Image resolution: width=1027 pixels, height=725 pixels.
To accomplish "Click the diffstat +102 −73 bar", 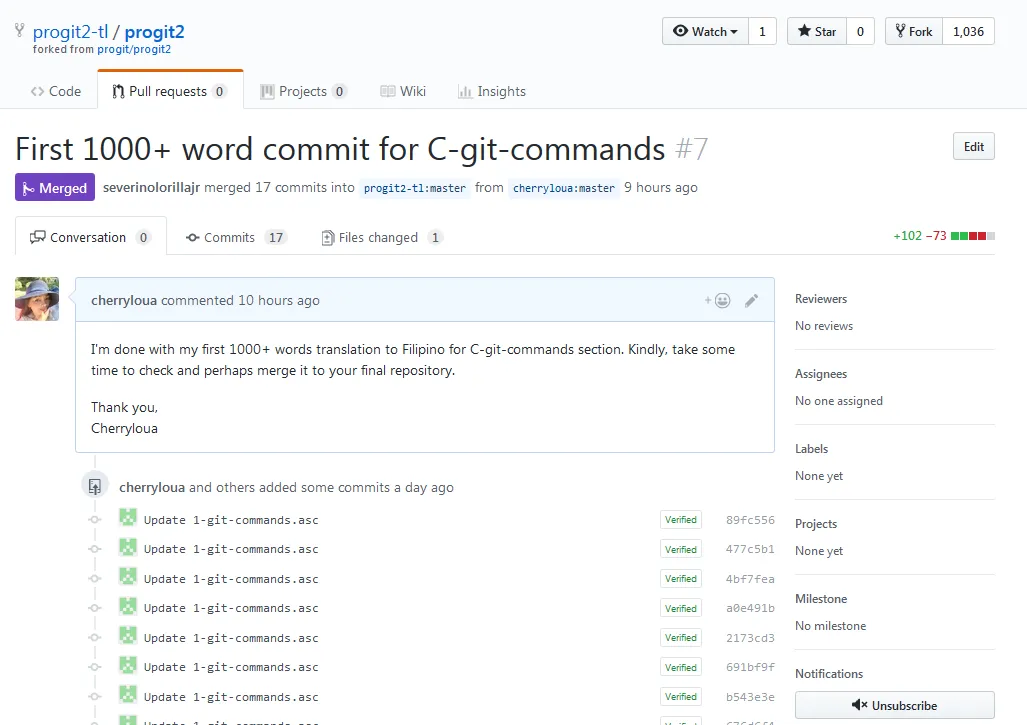I will (x=944, y=236).
